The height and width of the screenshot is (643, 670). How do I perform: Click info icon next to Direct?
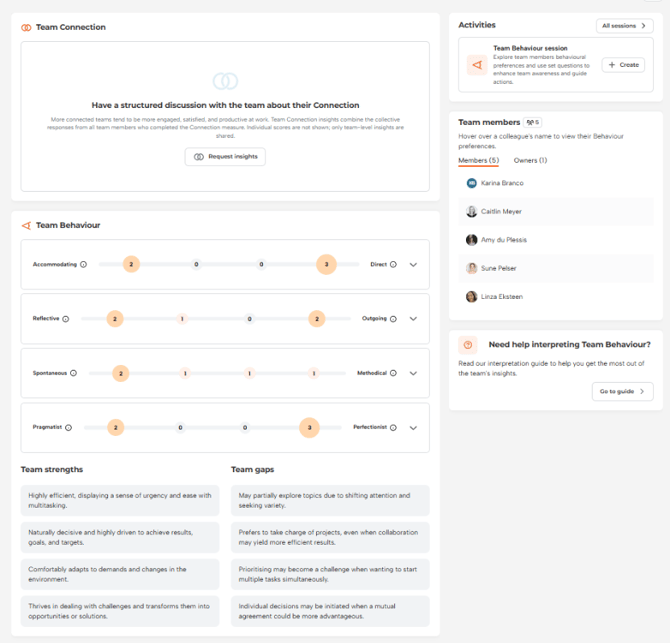coord(393,264)
